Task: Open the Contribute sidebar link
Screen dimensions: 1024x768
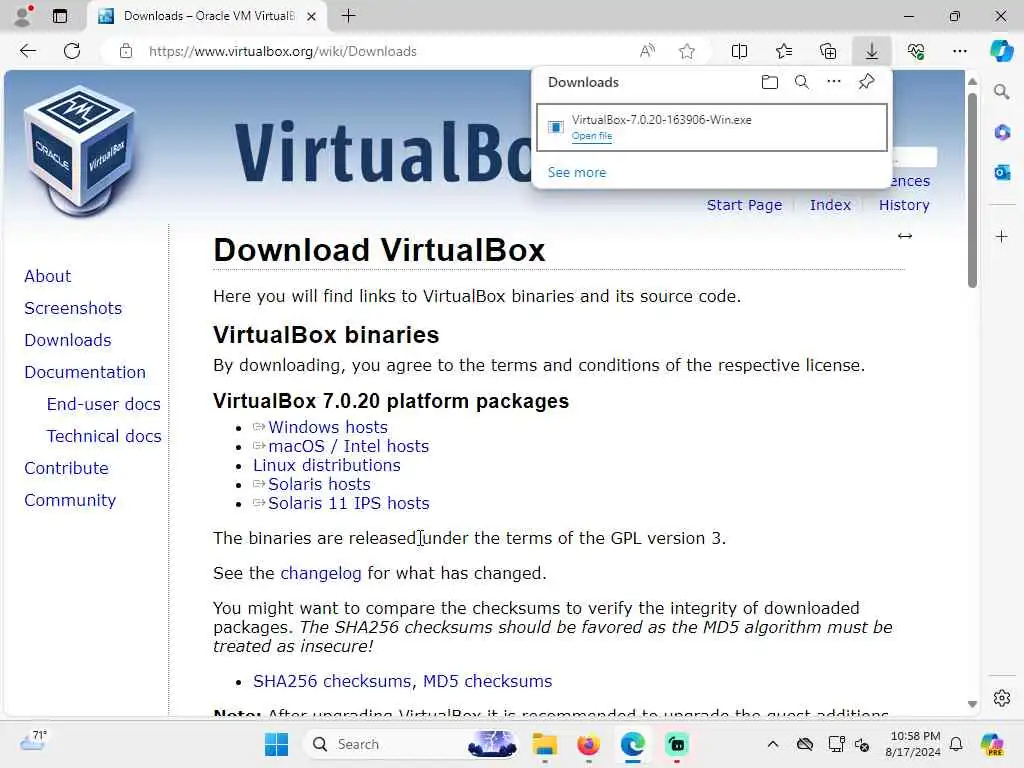Action: coord(66,468)
